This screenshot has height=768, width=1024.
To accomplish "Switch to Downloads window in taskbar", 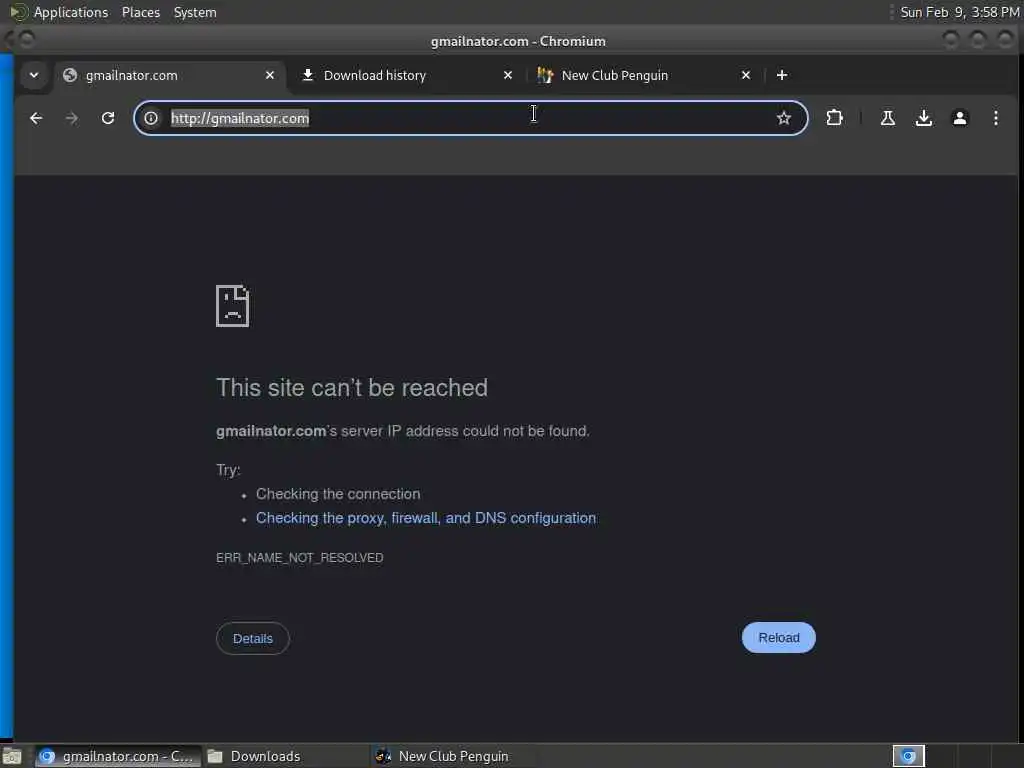I will (x=285, y=756).
